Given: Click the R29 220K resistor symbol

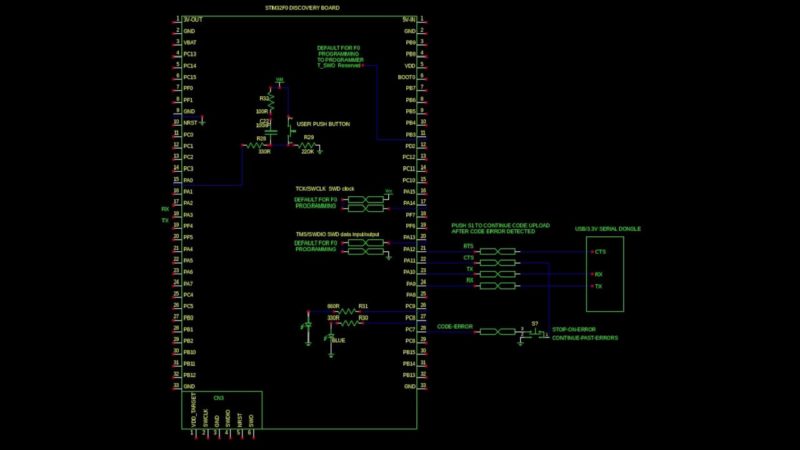Looking at the screenshot, I should pyautogui.click(x=306, y=145).
